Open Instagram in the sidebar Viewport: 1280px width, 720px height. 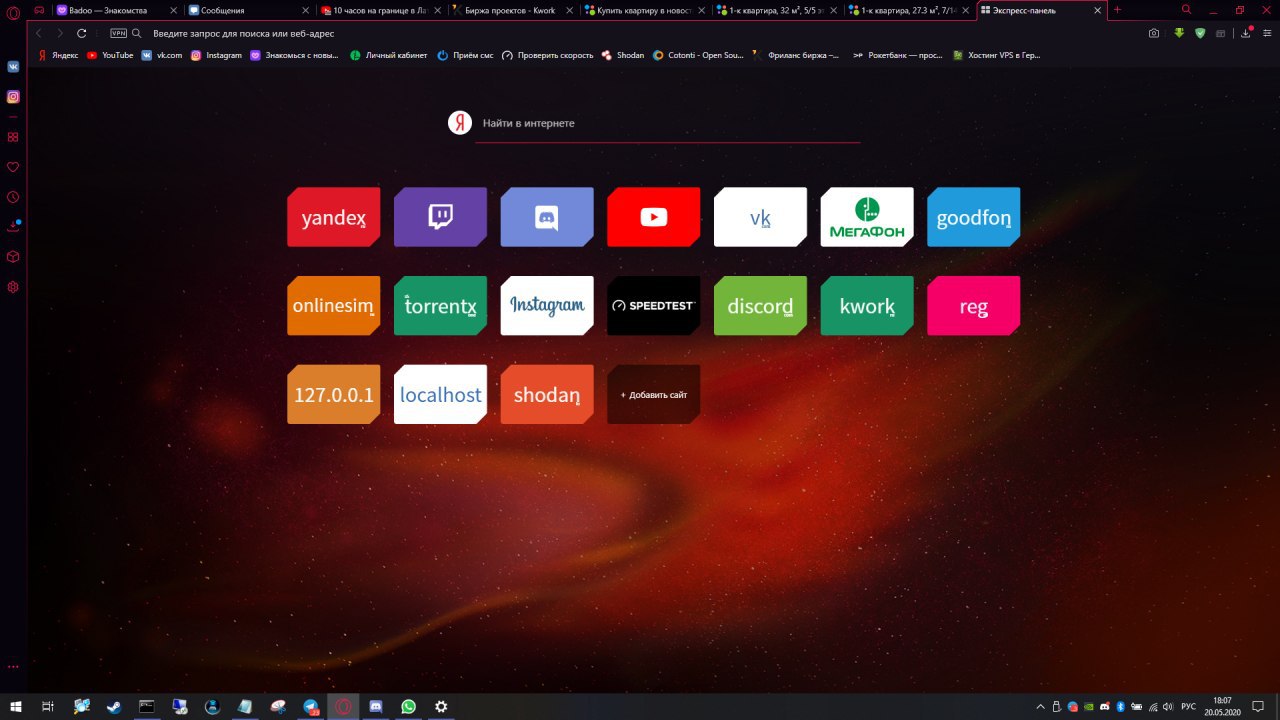click(13, 97)
